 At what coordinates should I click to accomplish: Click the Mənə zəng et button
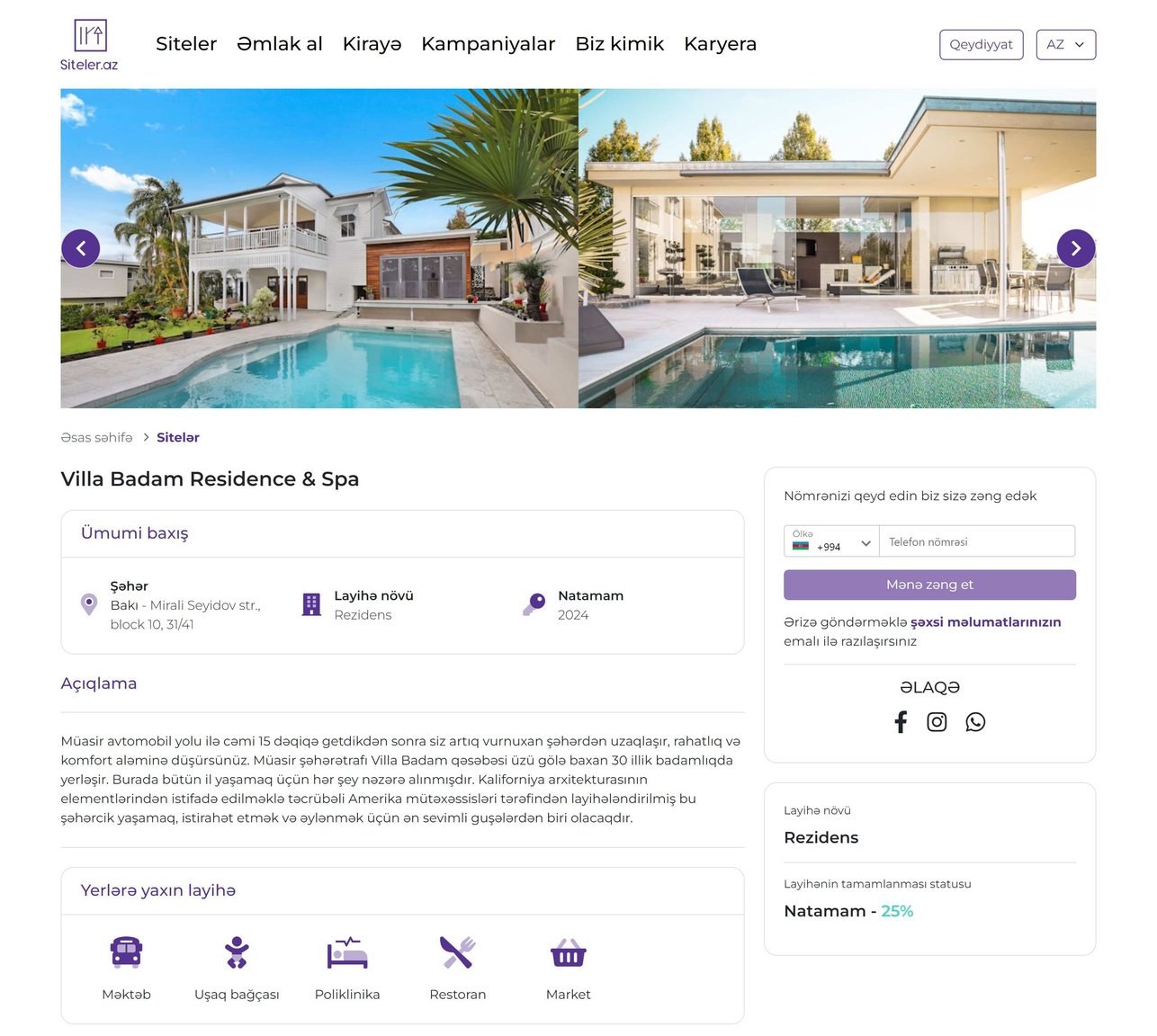929,585
